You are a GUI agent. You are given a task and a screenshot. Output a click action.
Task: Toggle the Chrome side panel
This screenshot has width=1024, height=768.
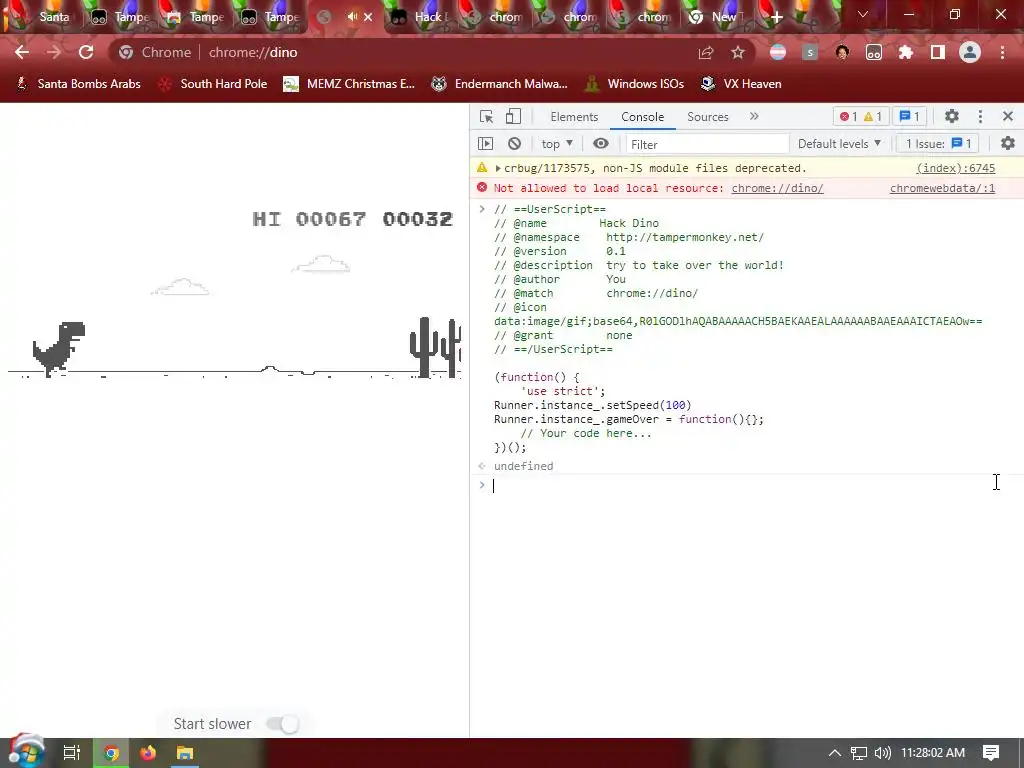point(938,52)
